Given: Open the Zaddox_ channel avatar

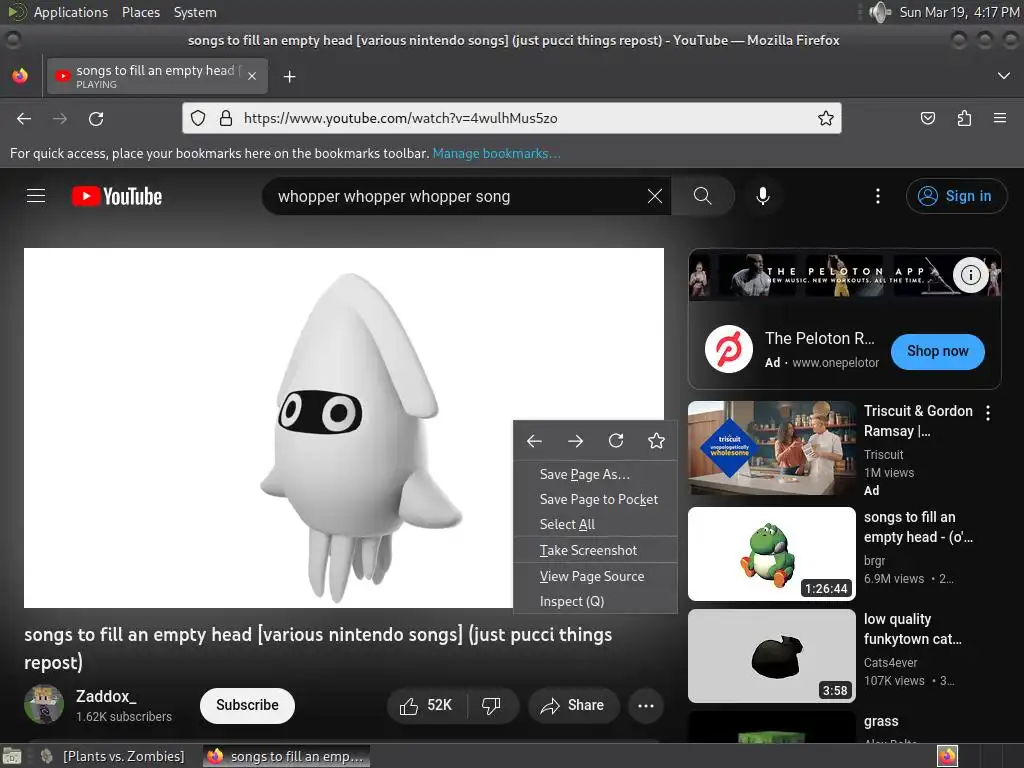Looking at the screenshot, I should [x=44, y=704].
